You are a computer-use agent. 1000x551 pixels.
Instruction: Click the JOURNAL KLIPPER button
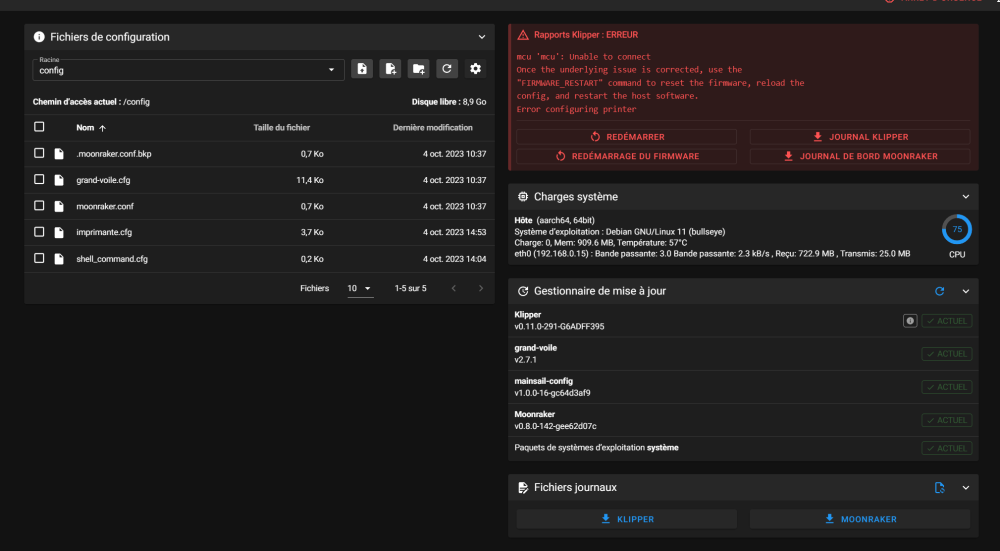(859, 137)
